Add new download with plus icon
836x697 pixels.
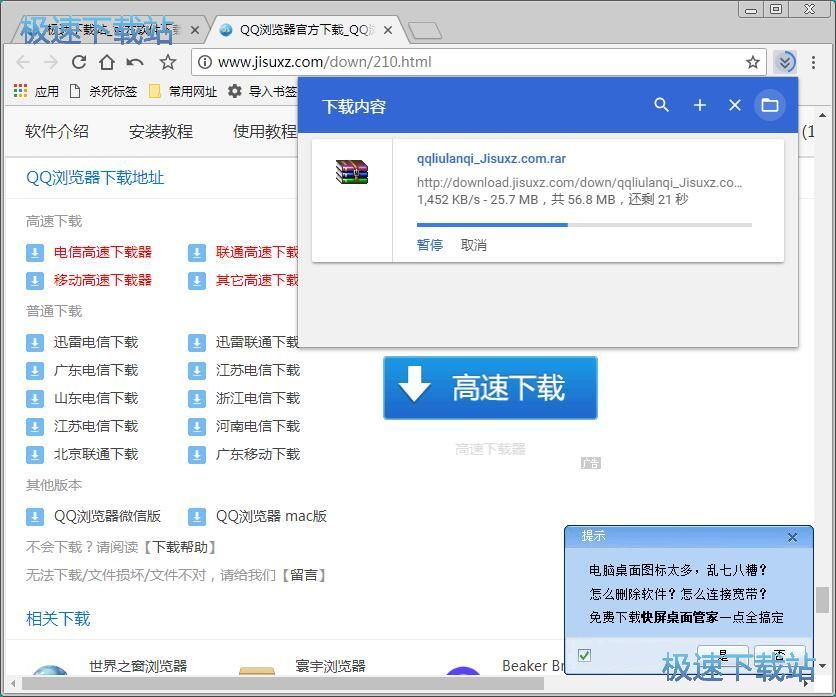tap(700, 105)
